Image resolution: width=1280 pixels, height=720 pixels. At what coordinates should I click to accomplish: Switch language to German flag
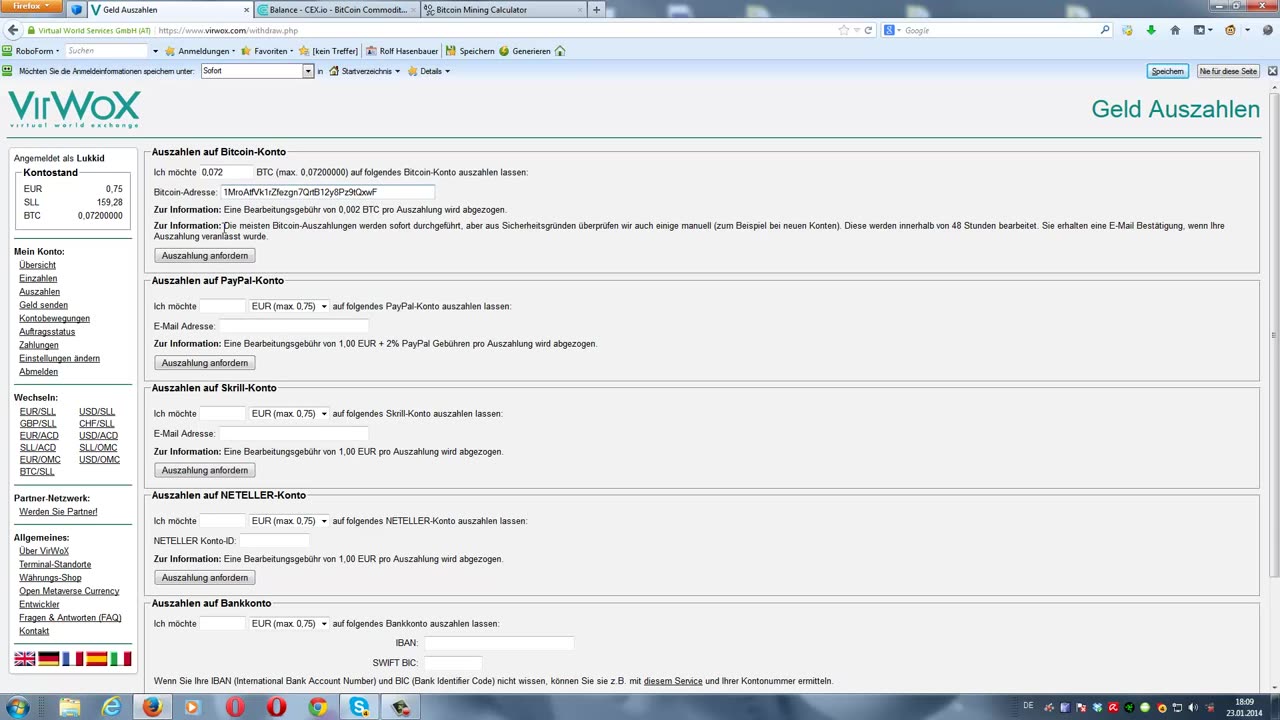48,658
